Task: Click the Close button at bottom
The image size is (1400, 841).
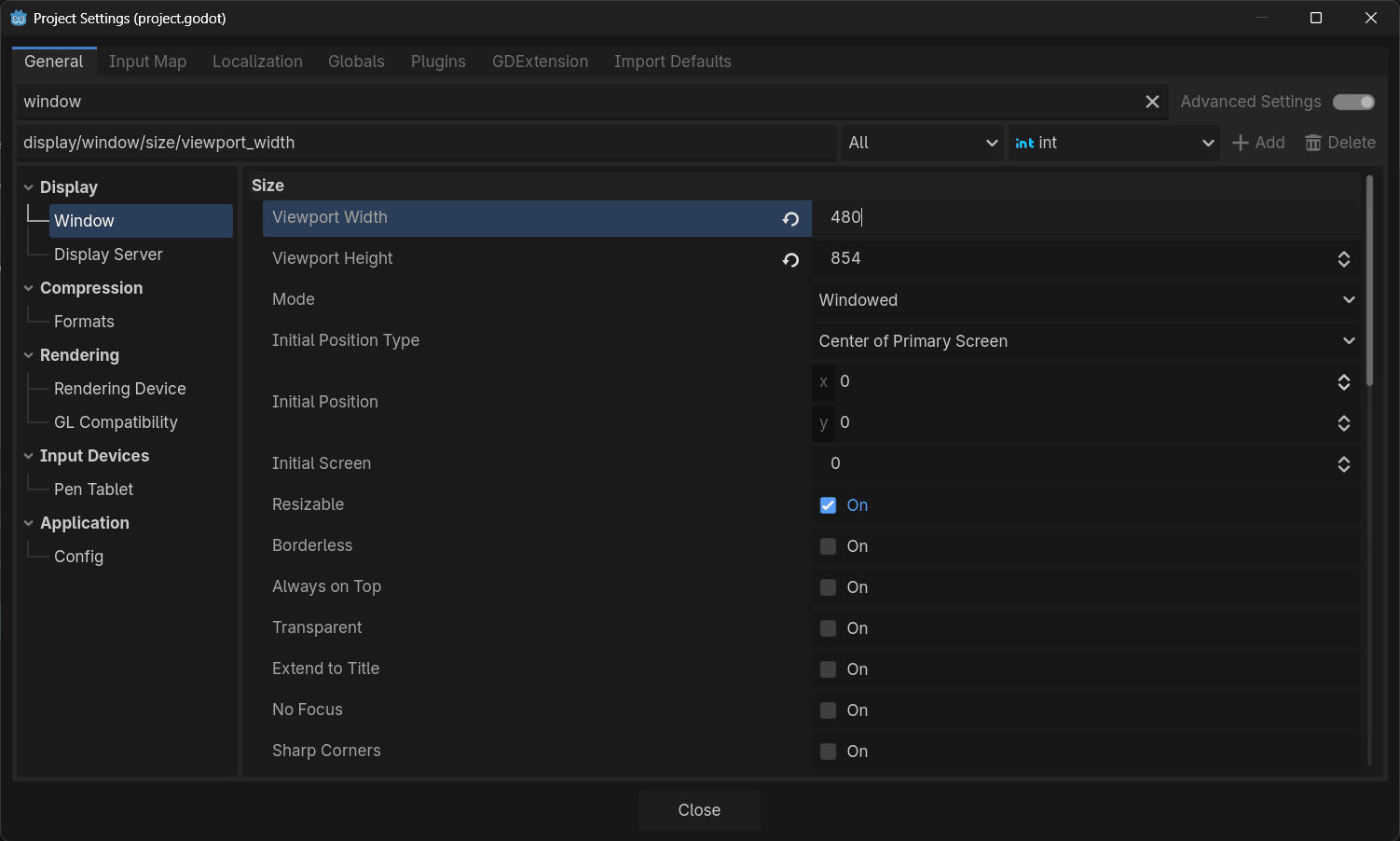Action: [699, 810]
